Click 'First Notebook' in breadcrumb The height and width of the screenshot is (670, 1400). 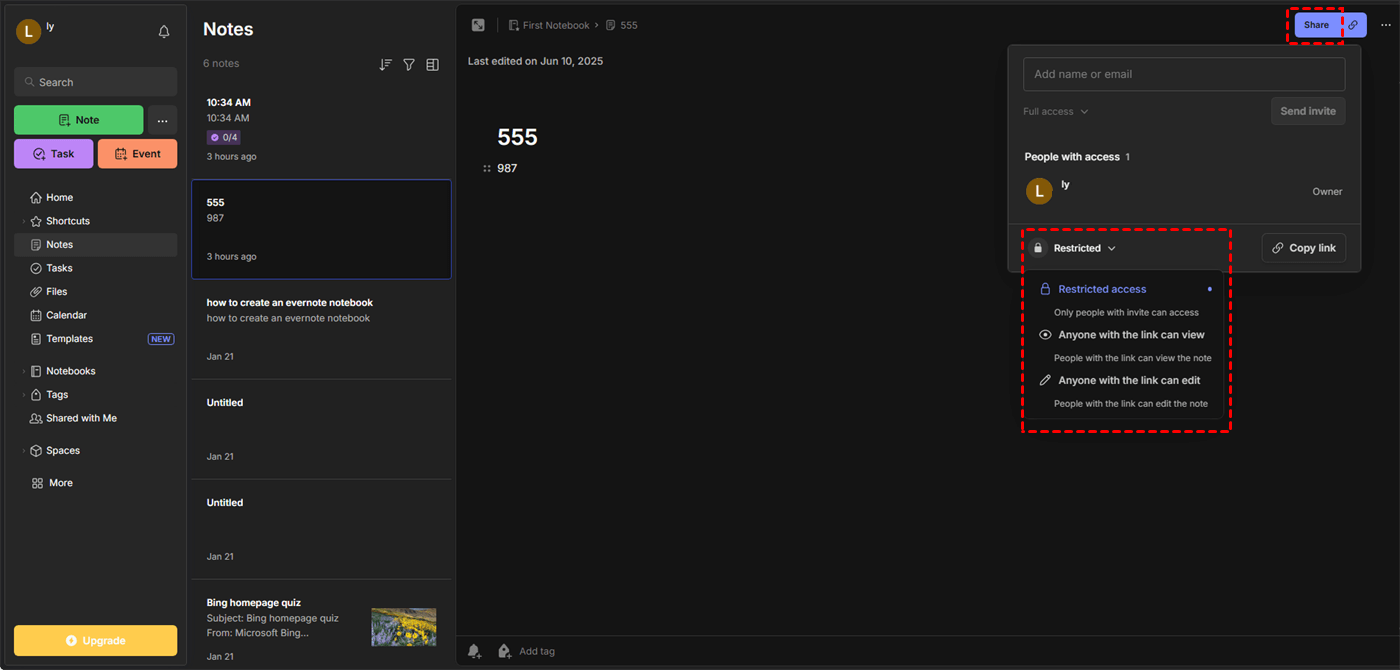point(555,25)
